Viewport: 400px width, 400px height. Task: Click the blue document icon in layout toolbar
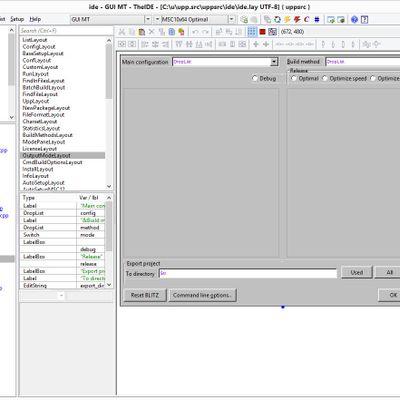[x=172, y=32]
